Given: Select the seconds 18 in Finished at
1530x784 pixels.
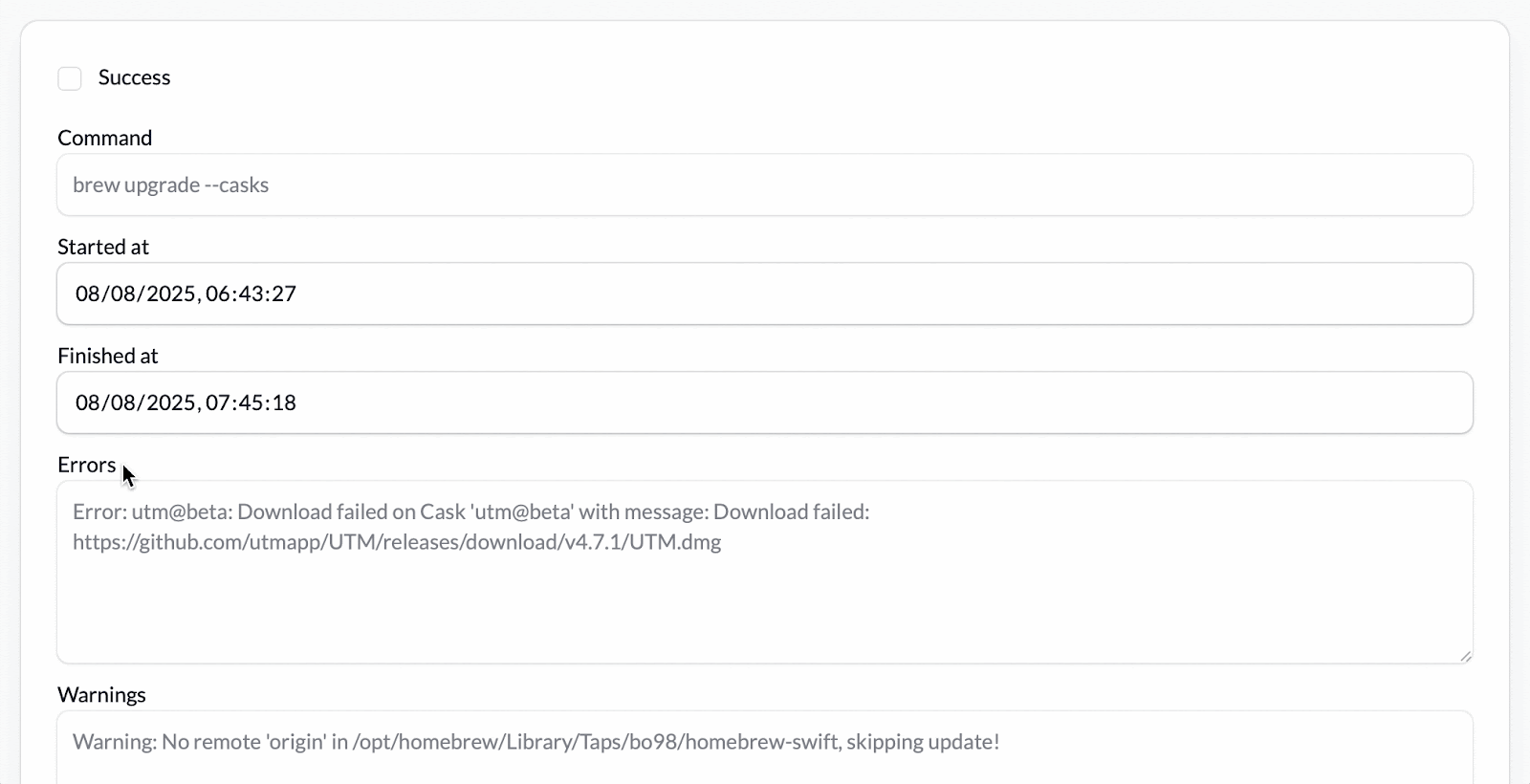Looking at the screenshot, I should pyautogui.click(x=283, y=403).
